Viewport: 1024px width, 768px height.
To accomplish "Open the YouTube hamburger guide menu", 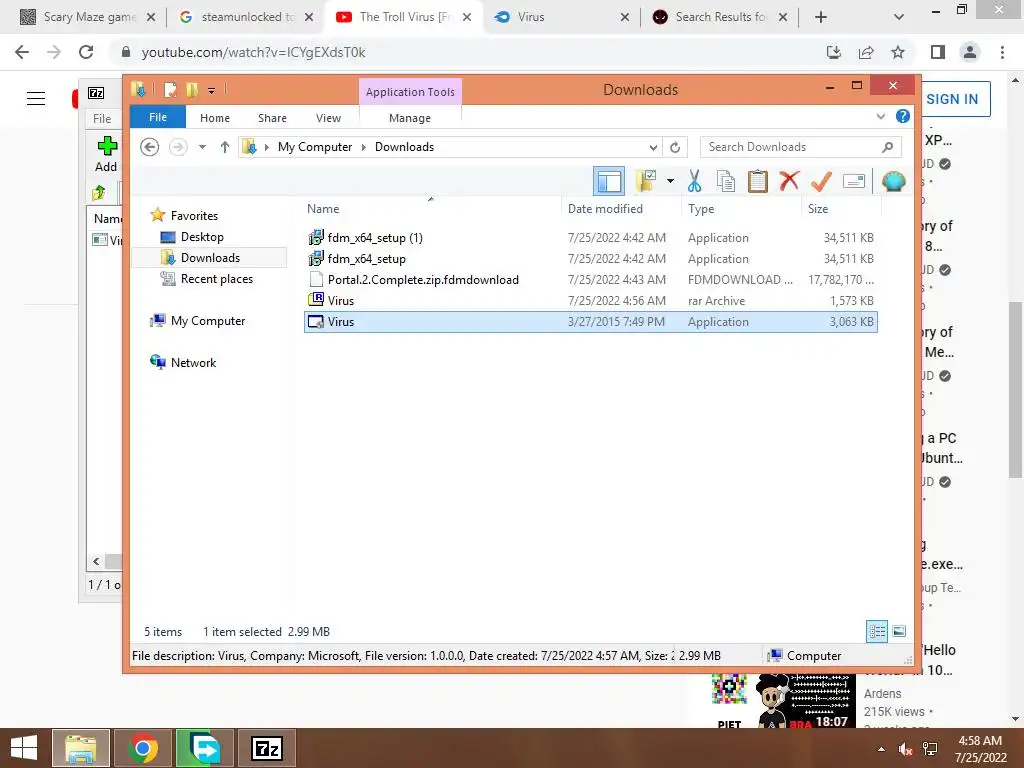I will (x=36, y=99).
